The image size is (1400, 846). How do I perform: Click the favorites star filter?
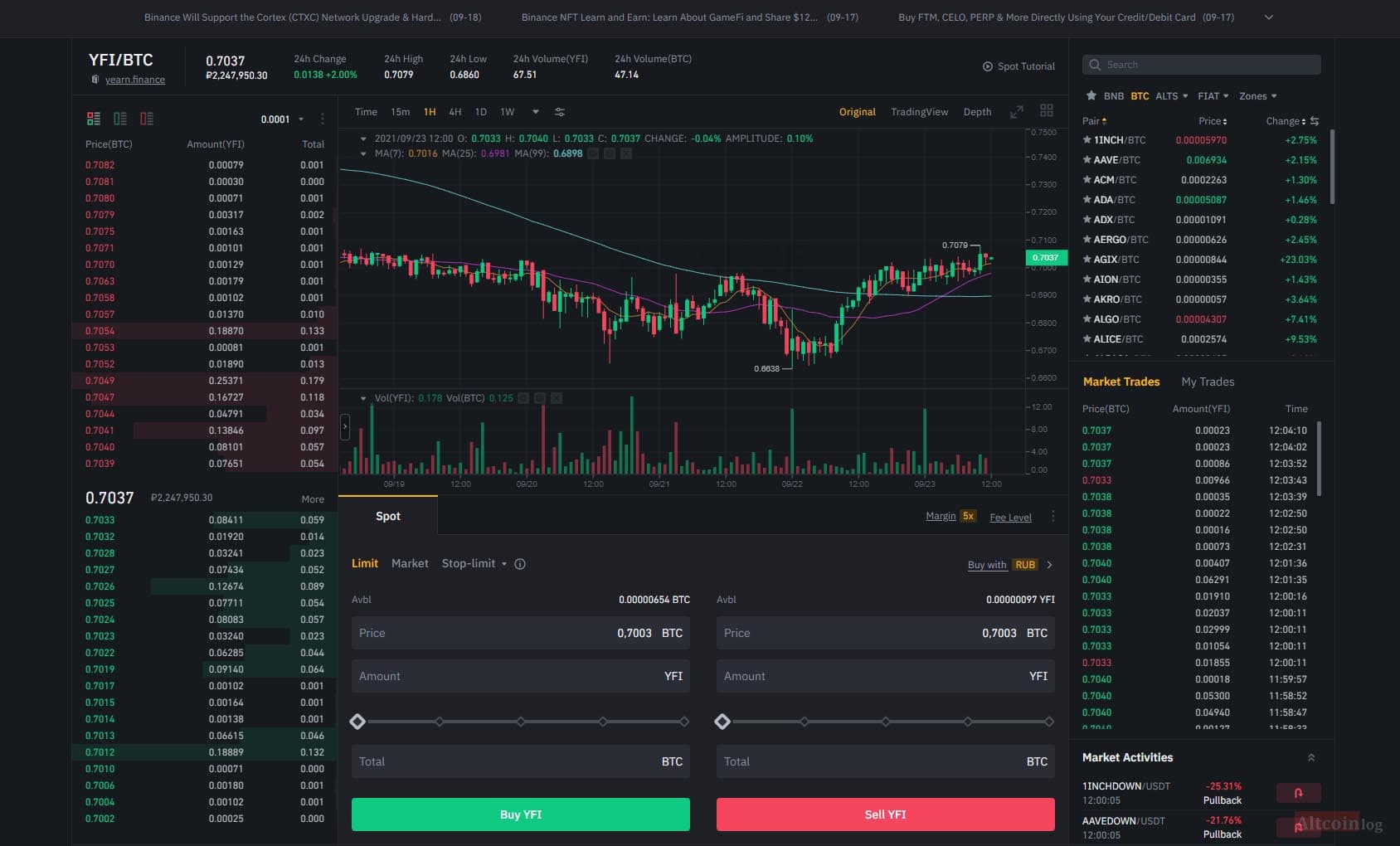(1091, 96)
